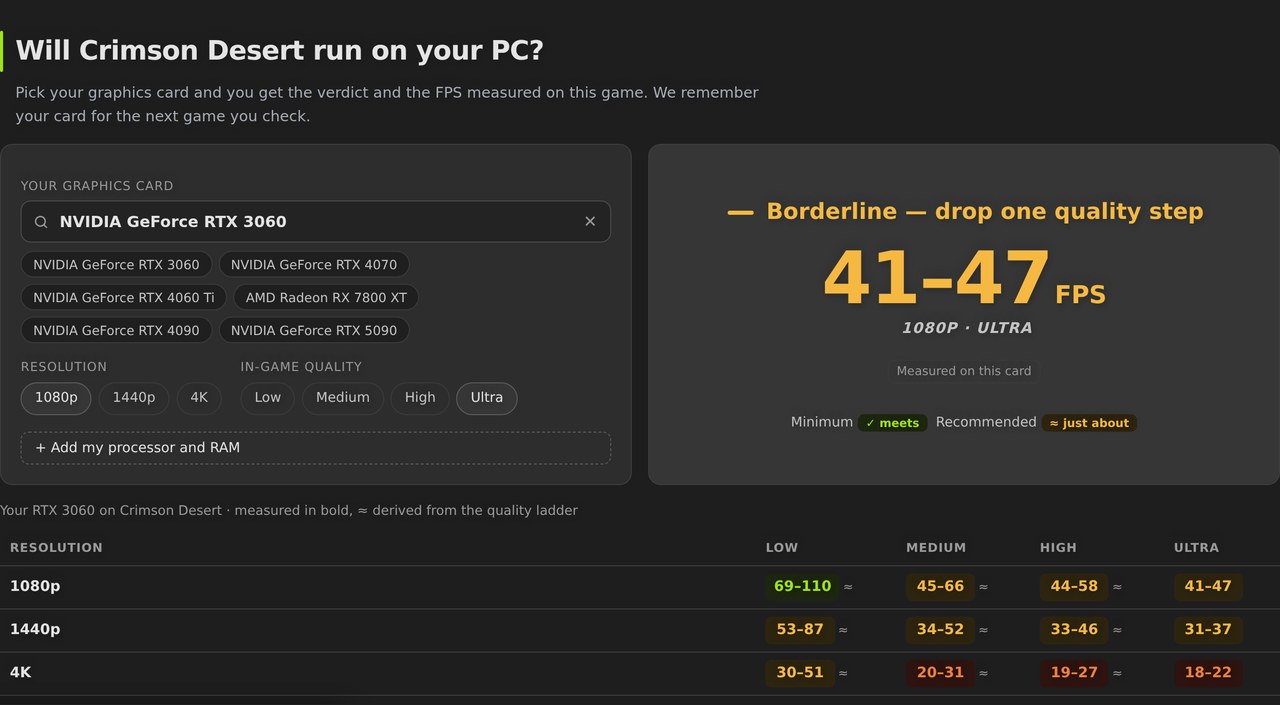Click the 1080p Ultra cell 41–47
1280x705 pixels.
[1208, 587]
